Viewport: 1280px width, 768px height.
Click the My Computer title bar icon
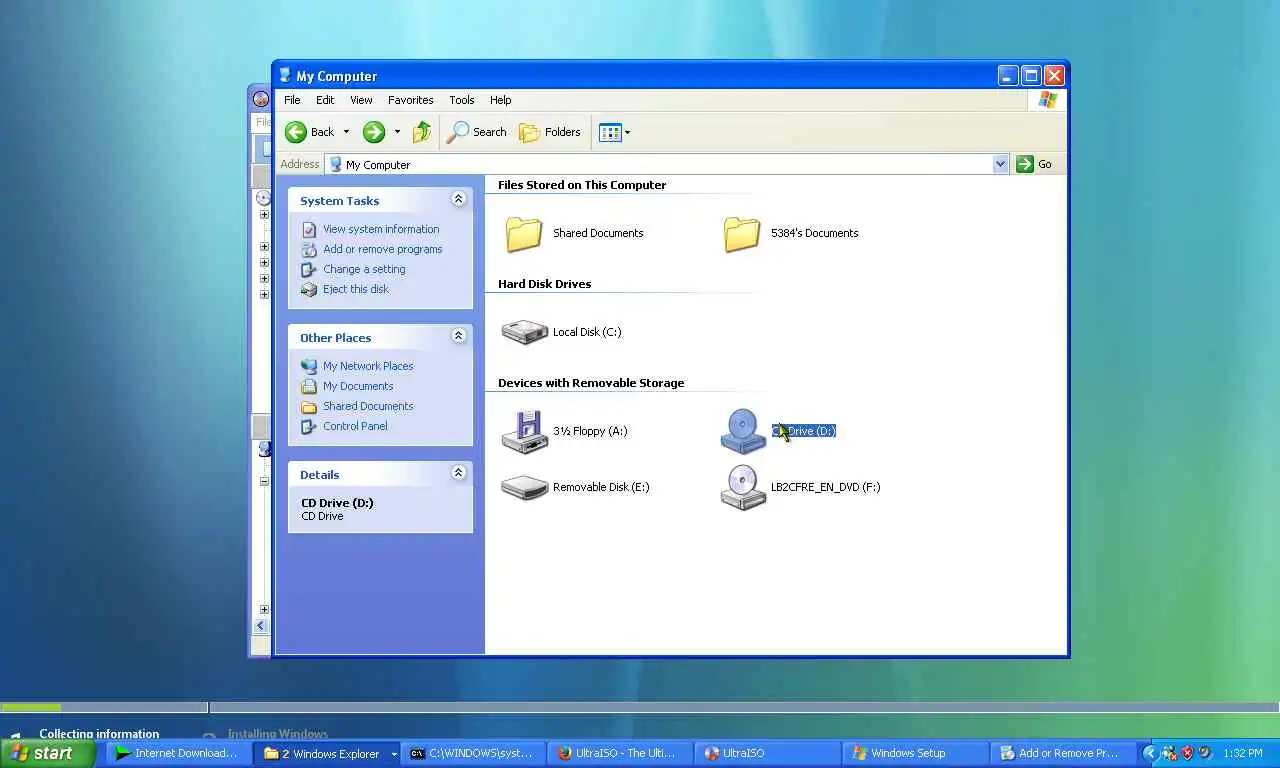click(285, 76)
